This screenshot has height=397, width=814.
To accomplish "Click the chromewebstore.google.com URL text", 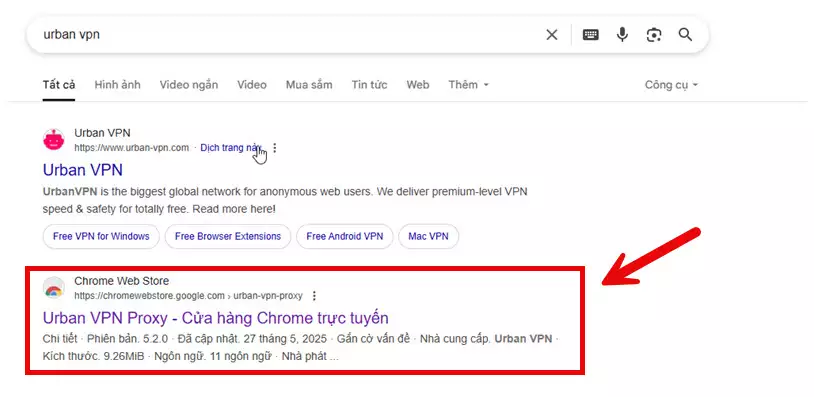I will click(x=188, y=296).
